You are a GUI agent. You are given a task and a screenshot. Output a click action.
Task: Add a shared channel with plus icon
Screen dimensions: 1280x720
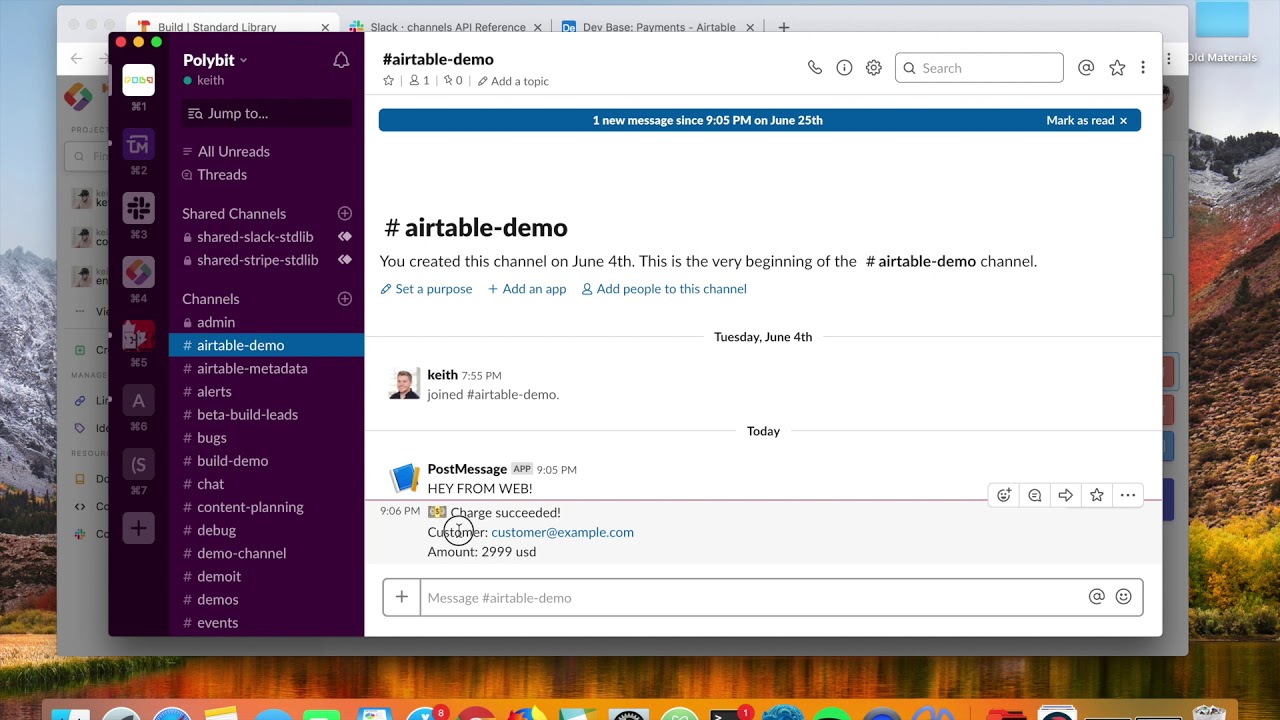pyautogui.click(x=345, y=213)
